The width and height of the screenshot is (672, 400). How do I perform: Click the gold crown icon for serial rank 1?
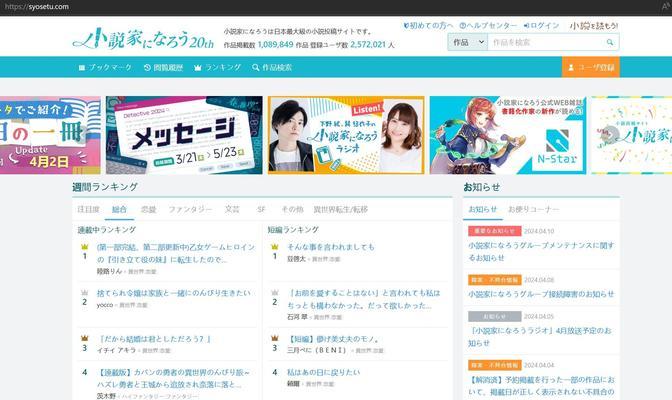pos(84,247)
